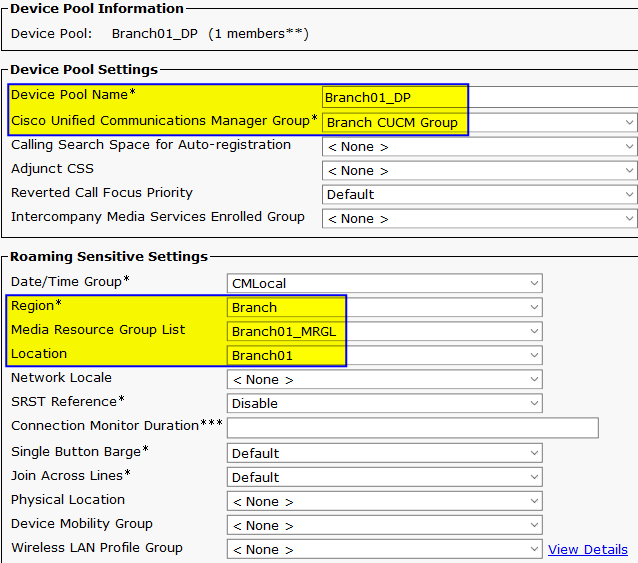
Task: Click the Device Pool Name label
Action: [x=72, y=95]
